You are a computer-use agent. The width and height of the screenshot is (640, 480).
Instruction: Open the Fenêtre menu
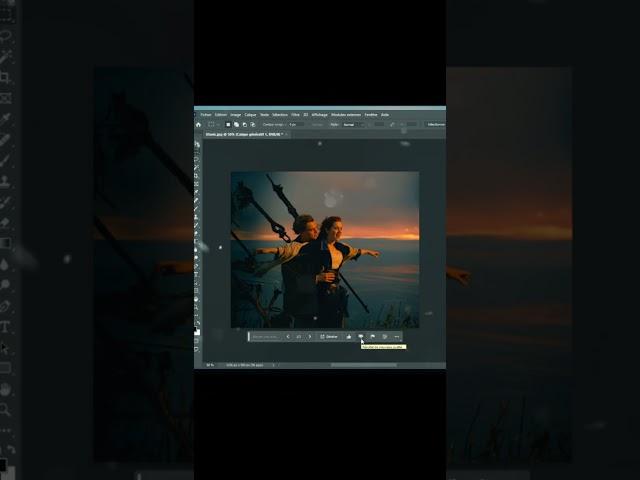[x=371, y=115]
